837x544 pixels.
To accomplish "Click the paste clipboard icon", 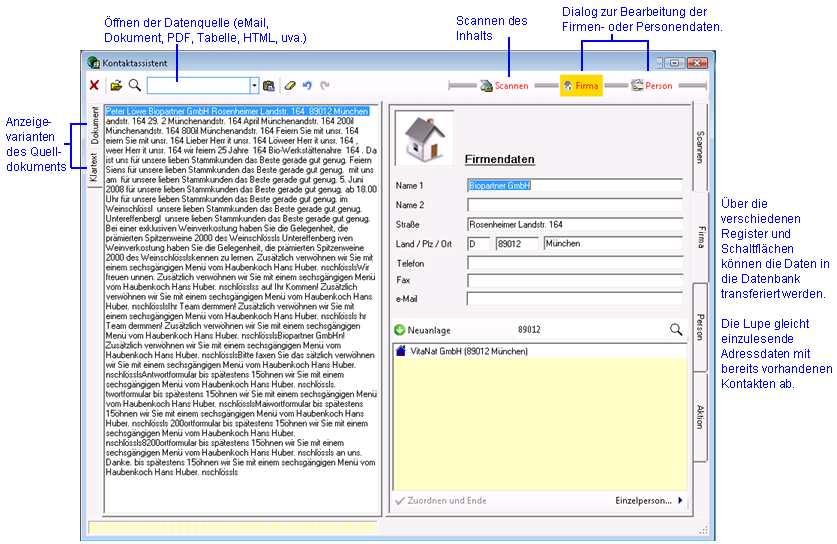I will tap(269, 85).
